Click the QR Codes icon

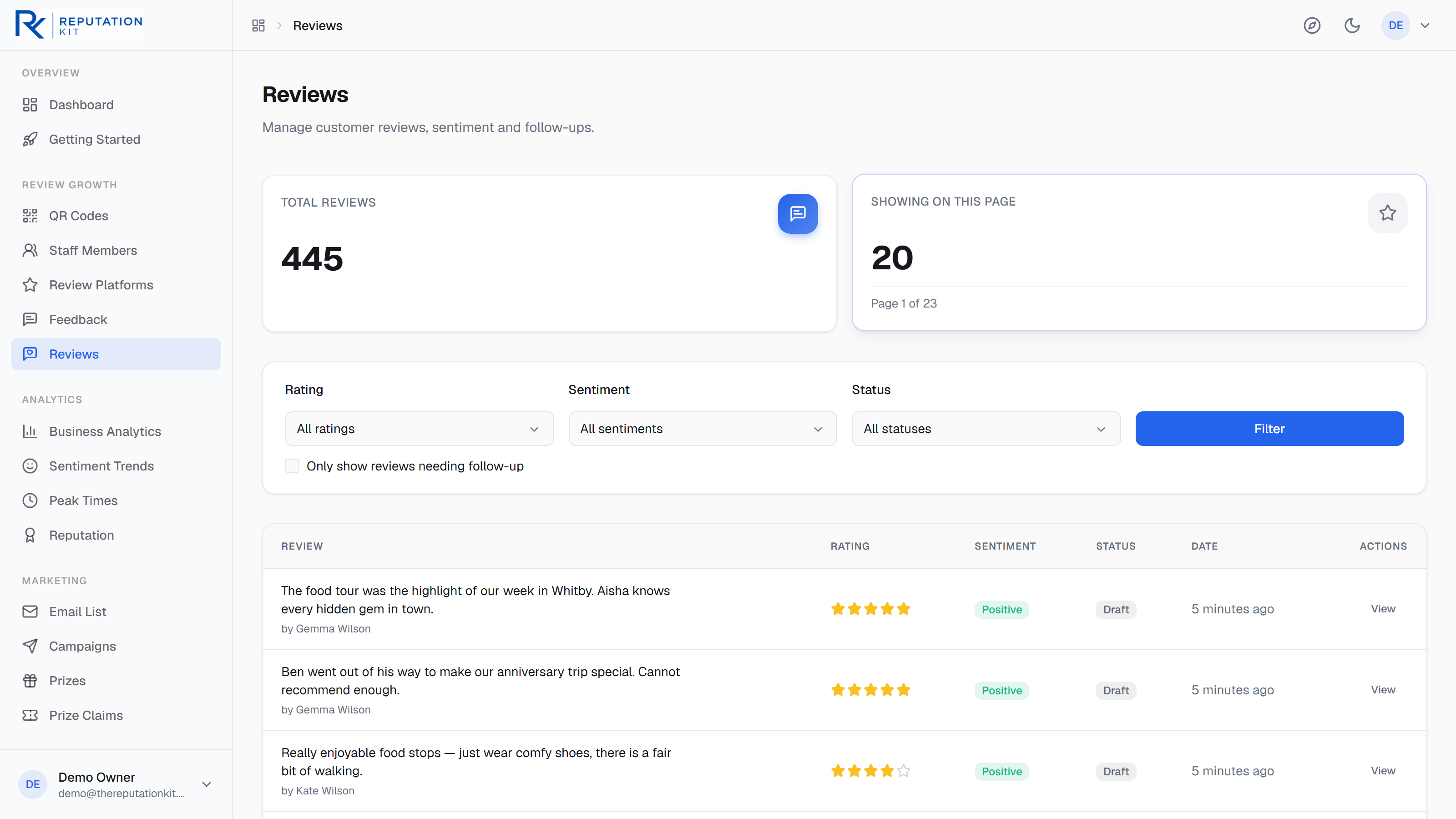click(x=30, y=215)
